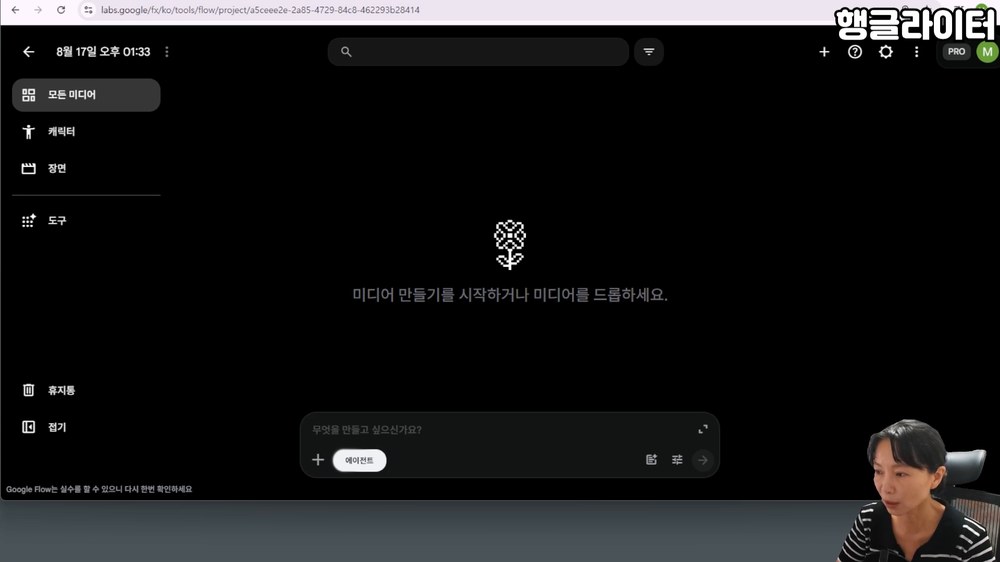Submit the prompt with the arrow button
Screen dimensions: 1000x562
click(x=703, y=460)
